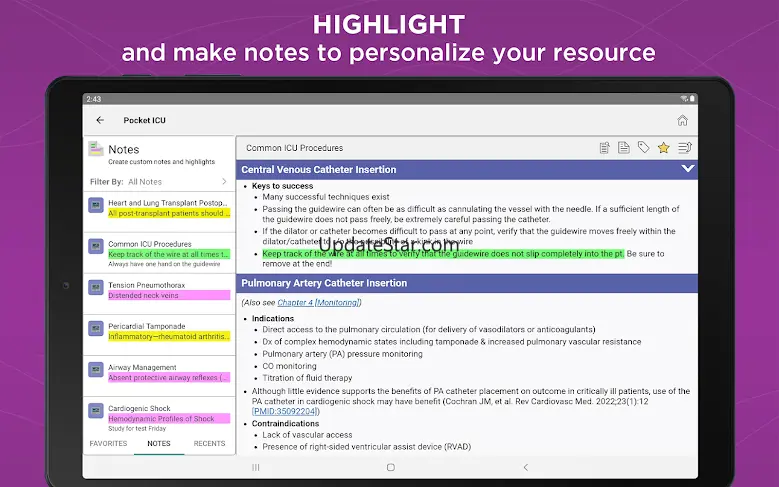Open note icon for Cardiogenic Shock
This screenshot has height=487, width=779.
point(96,410)
